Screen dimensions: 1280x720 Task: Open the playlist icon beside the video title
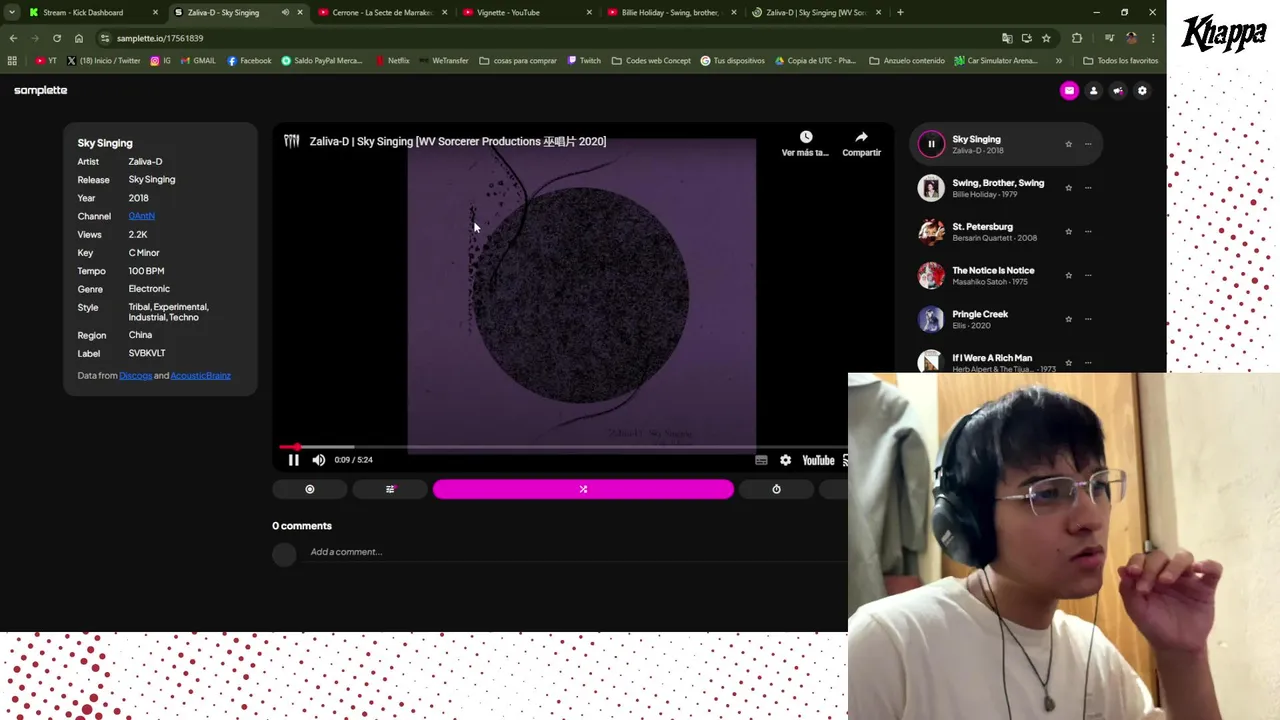pyautogui.click(x=291, y=141)
